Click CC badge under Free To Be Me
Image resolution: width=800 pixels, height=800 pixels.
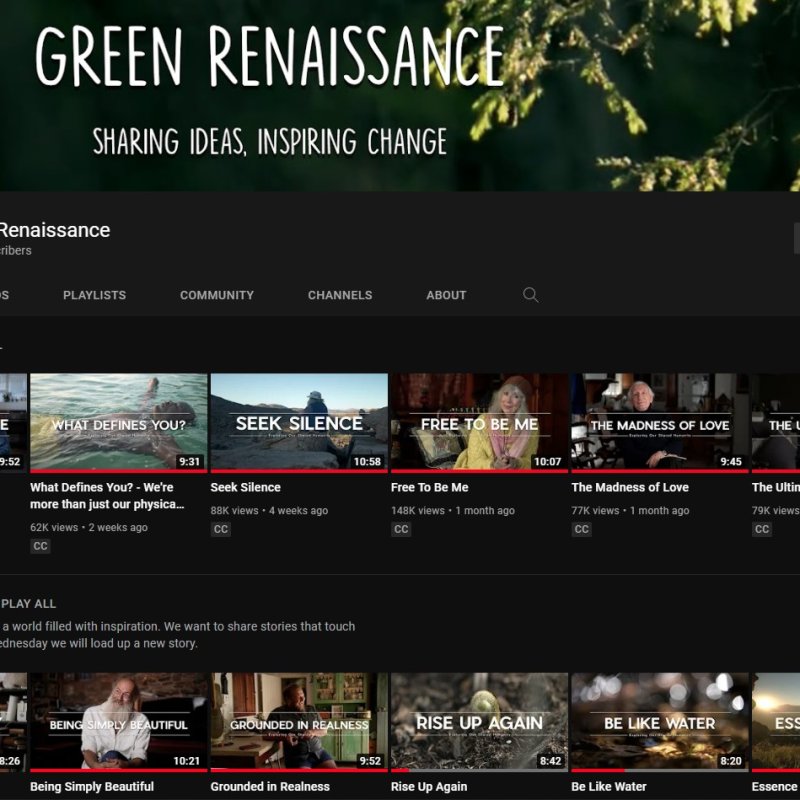click(401, 529)
